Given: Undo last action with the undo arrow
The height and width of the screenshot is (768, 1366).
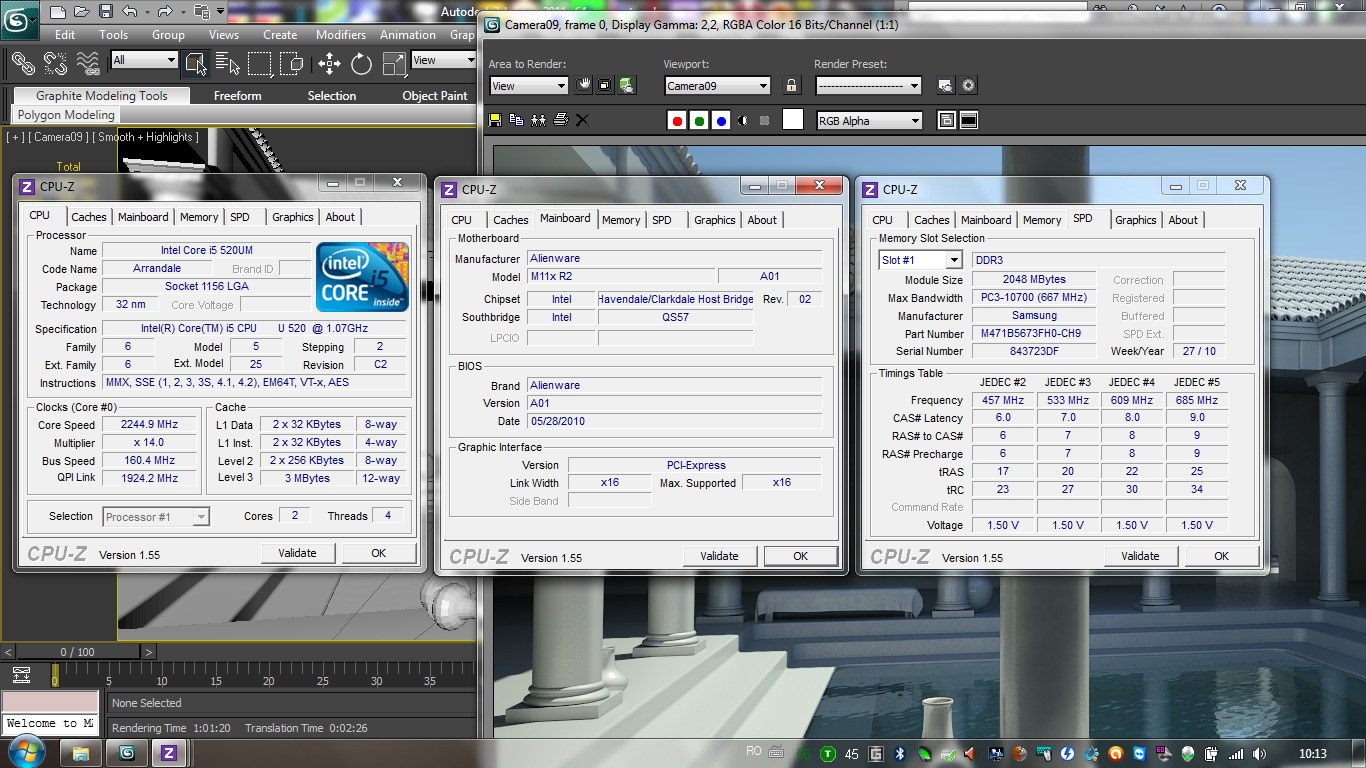Looking at the screenshot, I should point(130,12).
